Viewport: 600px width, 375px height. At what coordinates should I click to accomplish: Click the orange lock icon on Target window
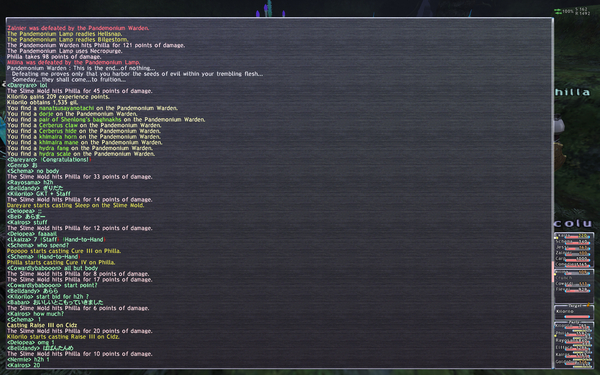point(589,305)
